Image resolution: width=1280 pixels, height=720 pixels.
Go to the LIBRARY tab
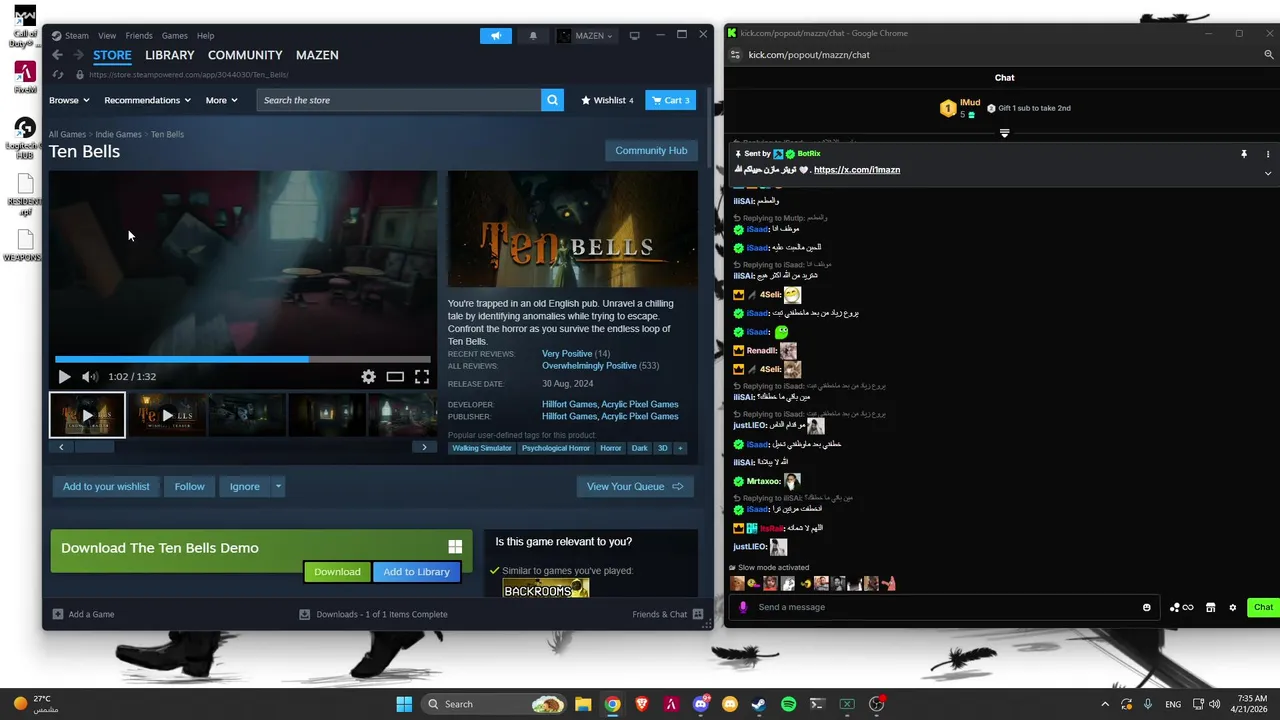(x=169, y=55)
